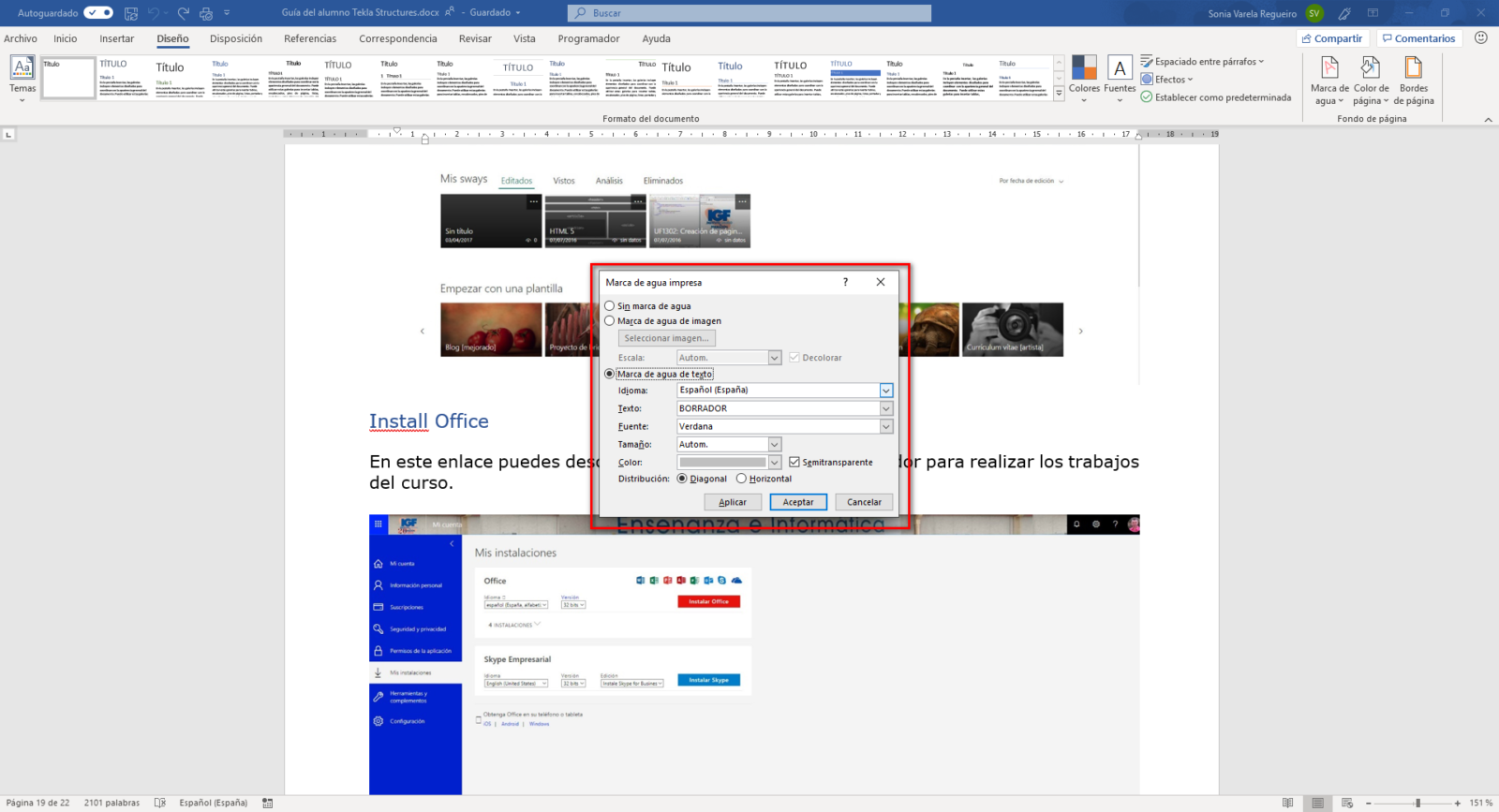This screenshot has height=812, width=1499.
Task: Switch to the Referencias ribbon tab
Action: (310, 38)
